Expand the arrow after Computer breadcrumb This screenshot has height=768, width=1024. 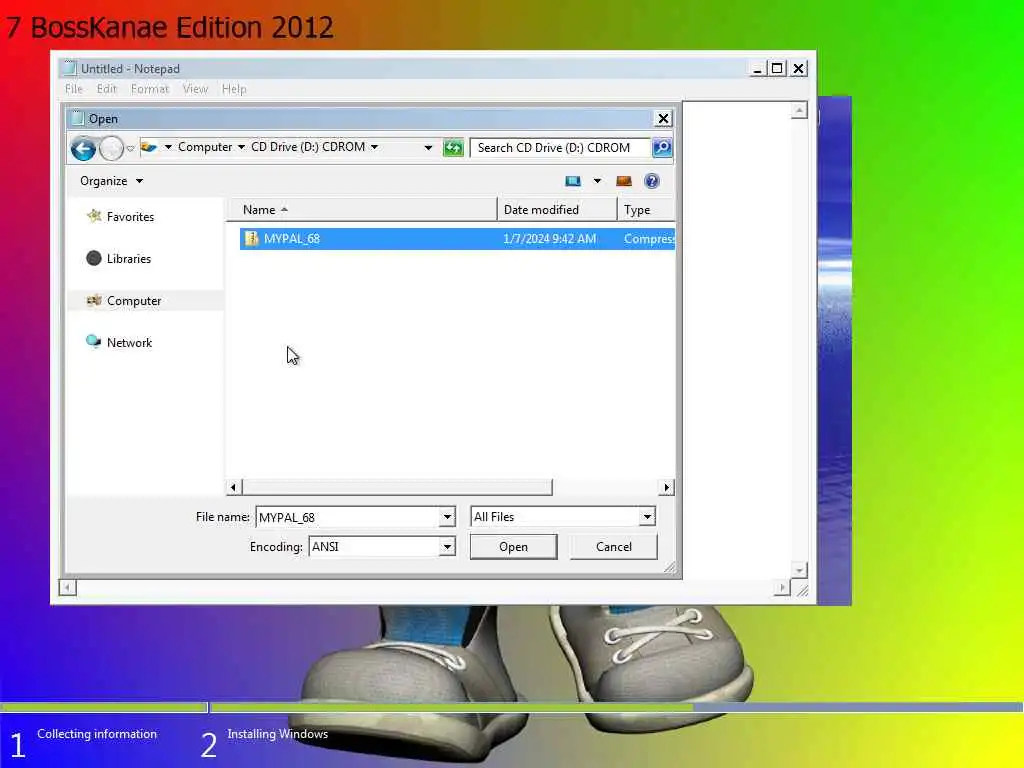(x=241, y=147)
